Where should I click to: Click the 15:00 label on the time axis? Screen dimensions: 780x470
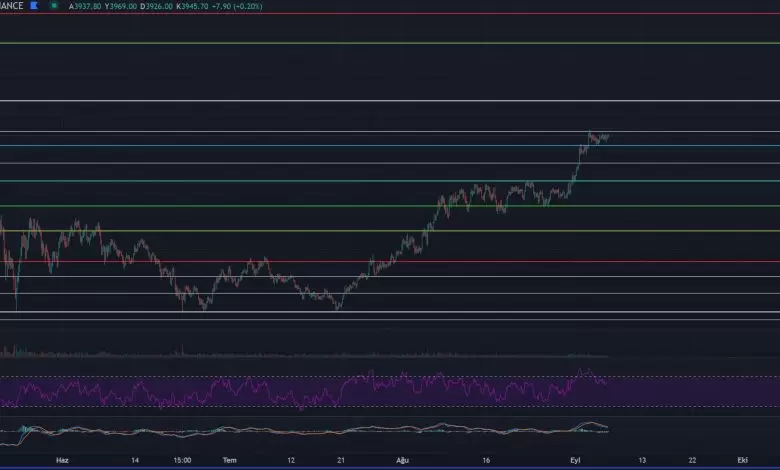(181, 461)
